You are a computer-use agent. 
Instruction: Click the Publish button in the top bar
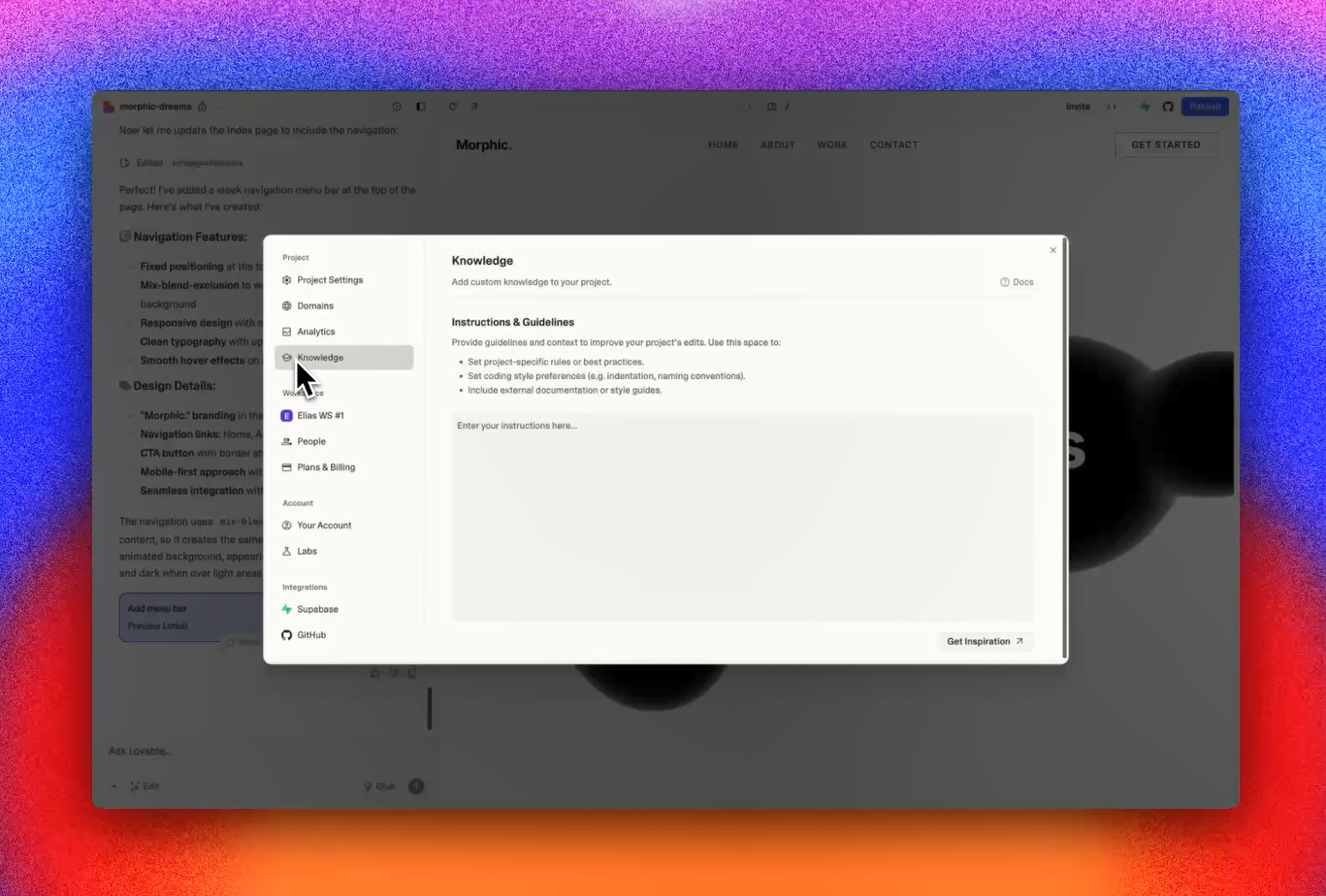point(1205,107)
